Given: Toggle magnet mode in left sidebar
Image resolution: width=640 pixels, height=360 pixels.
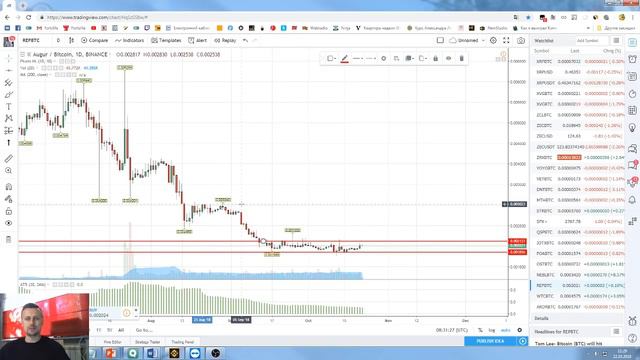Looking at the screenshot, I should [9, 187].
